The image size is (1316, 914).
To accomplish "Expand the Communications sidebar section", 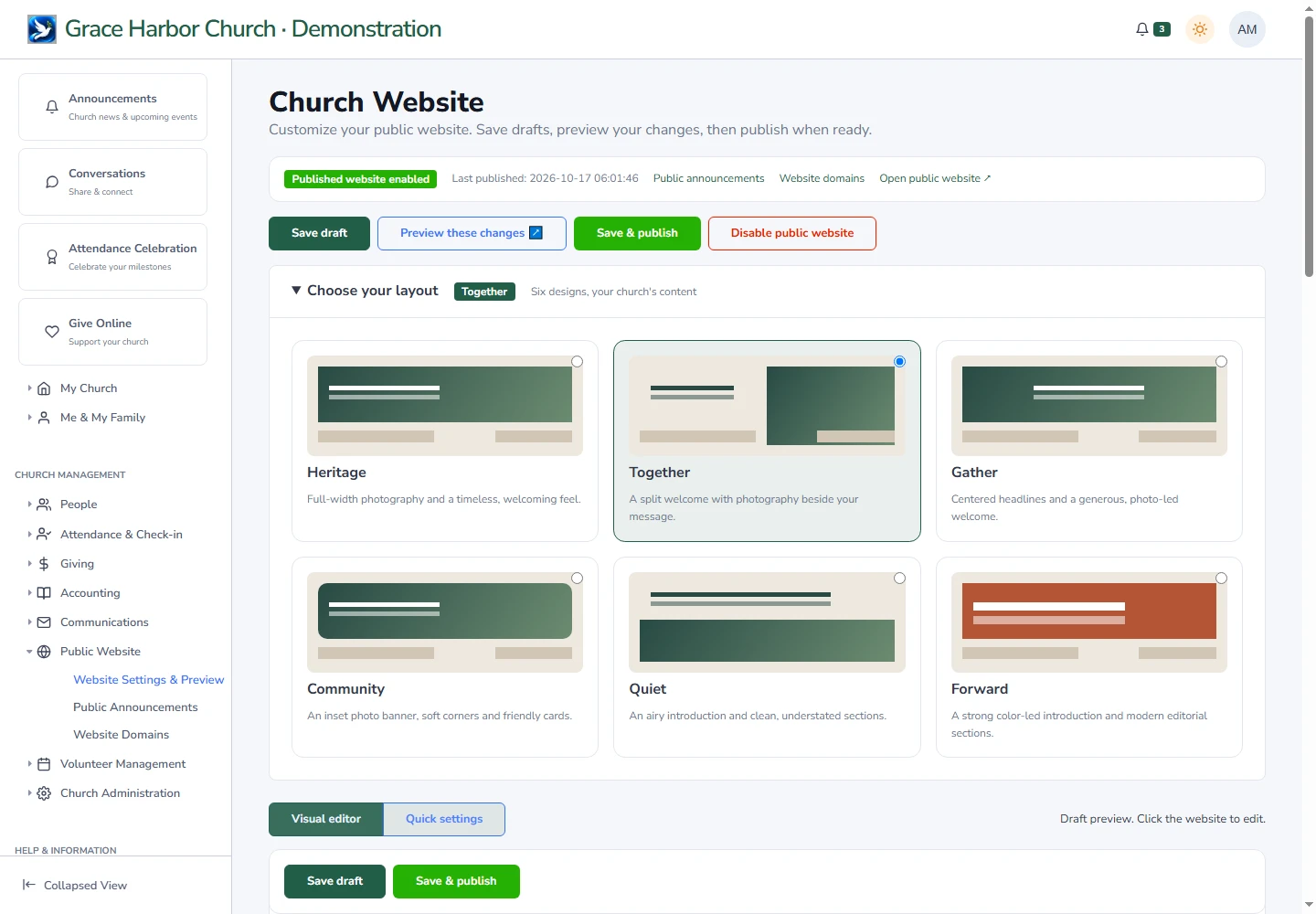I will point(29,622).
